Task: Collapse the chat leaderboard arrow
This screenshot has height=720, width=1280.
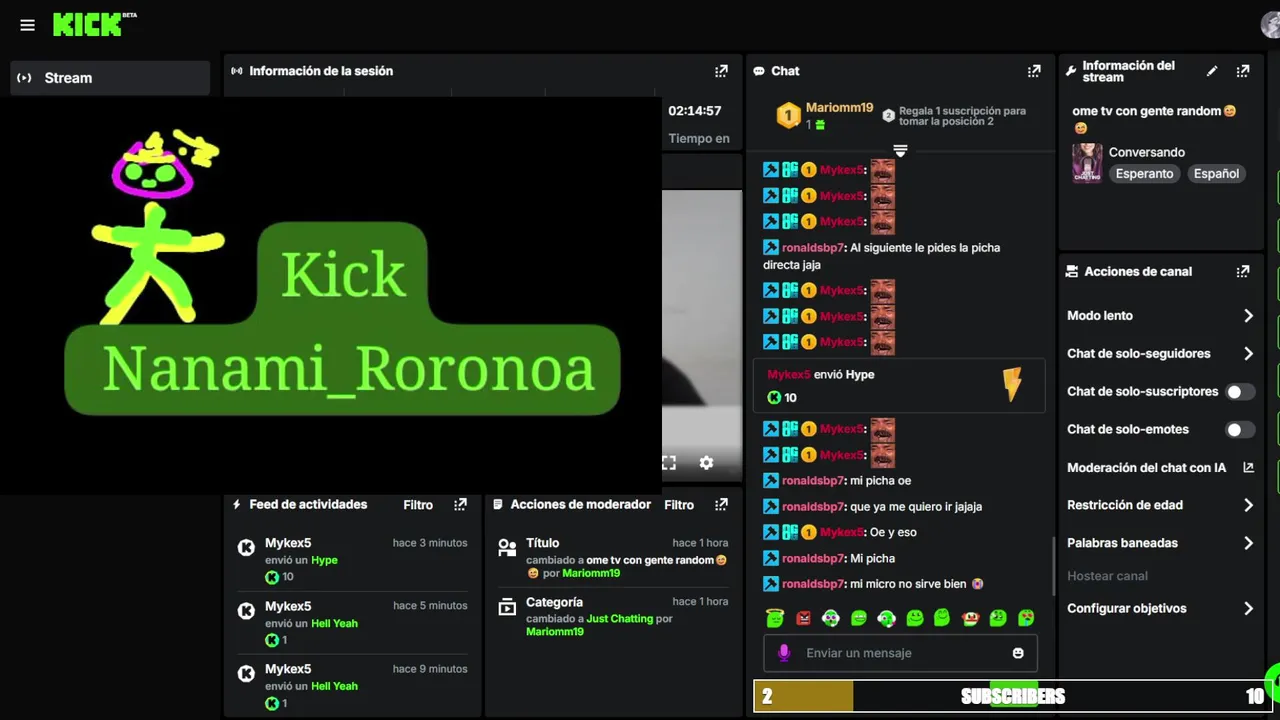Action: 900,151
